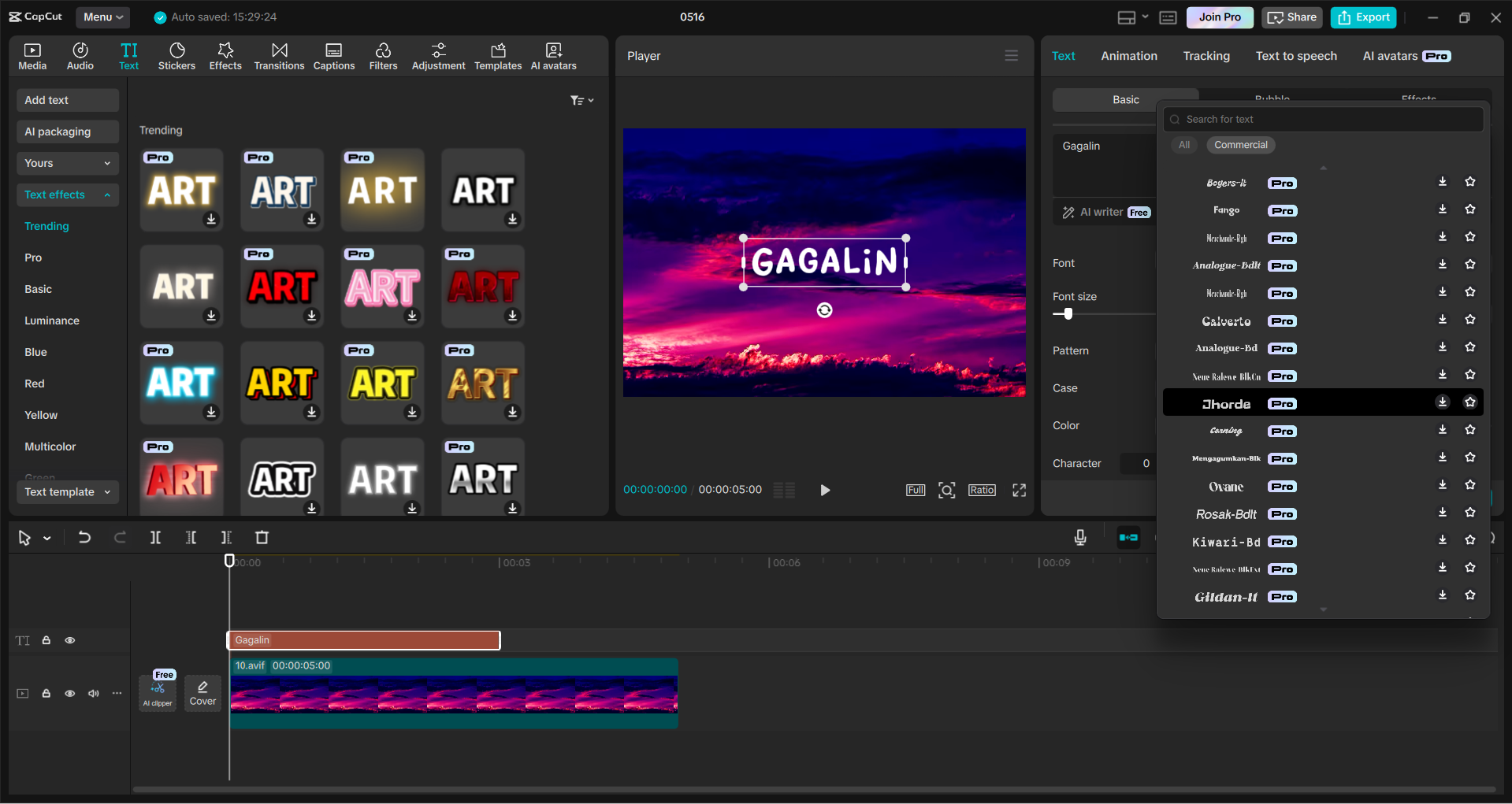
Task: Click the record voiceover microphone icon
Action: [x=1079, y=537]
